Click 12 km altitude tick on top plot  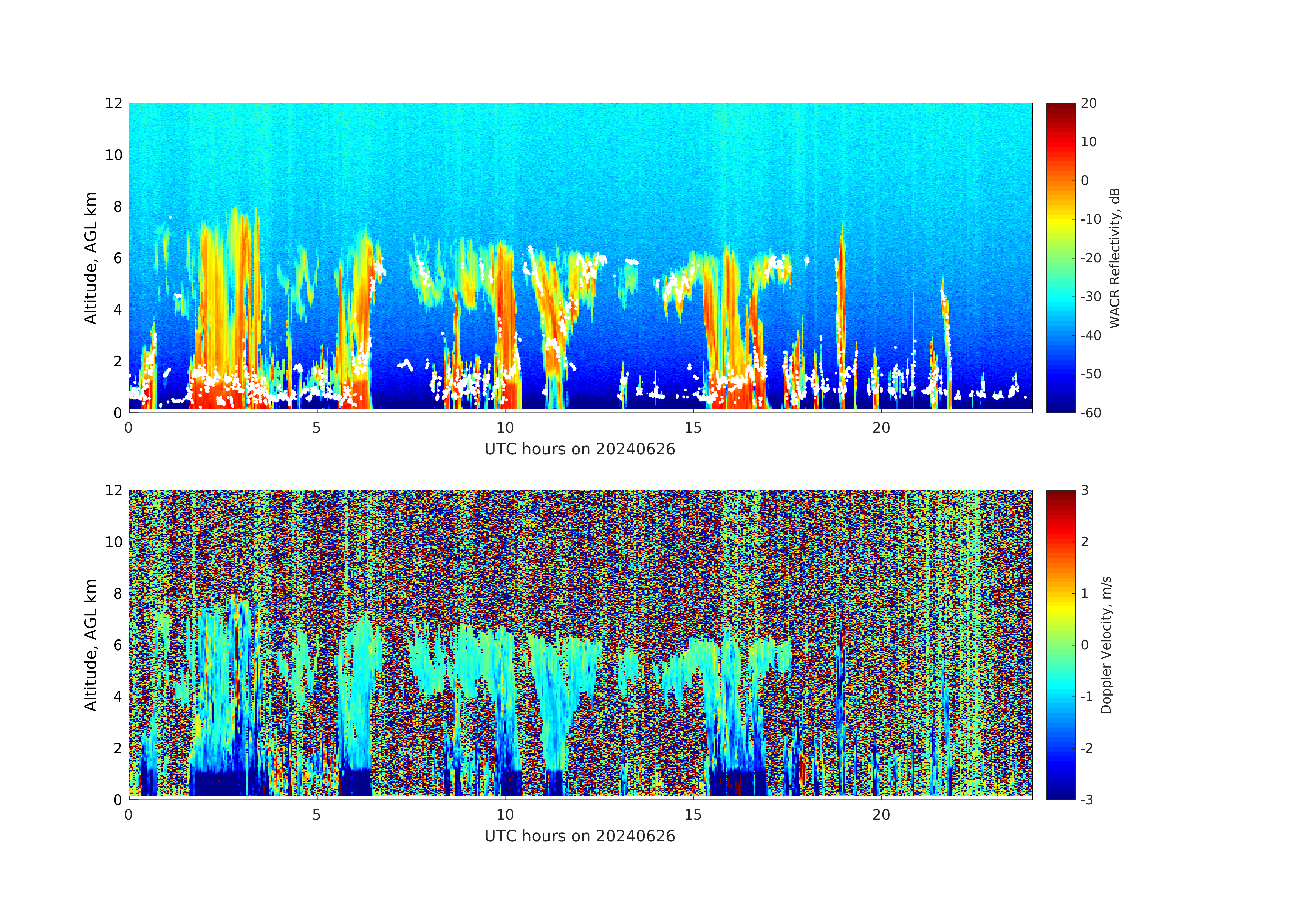[x=113, y=104]
